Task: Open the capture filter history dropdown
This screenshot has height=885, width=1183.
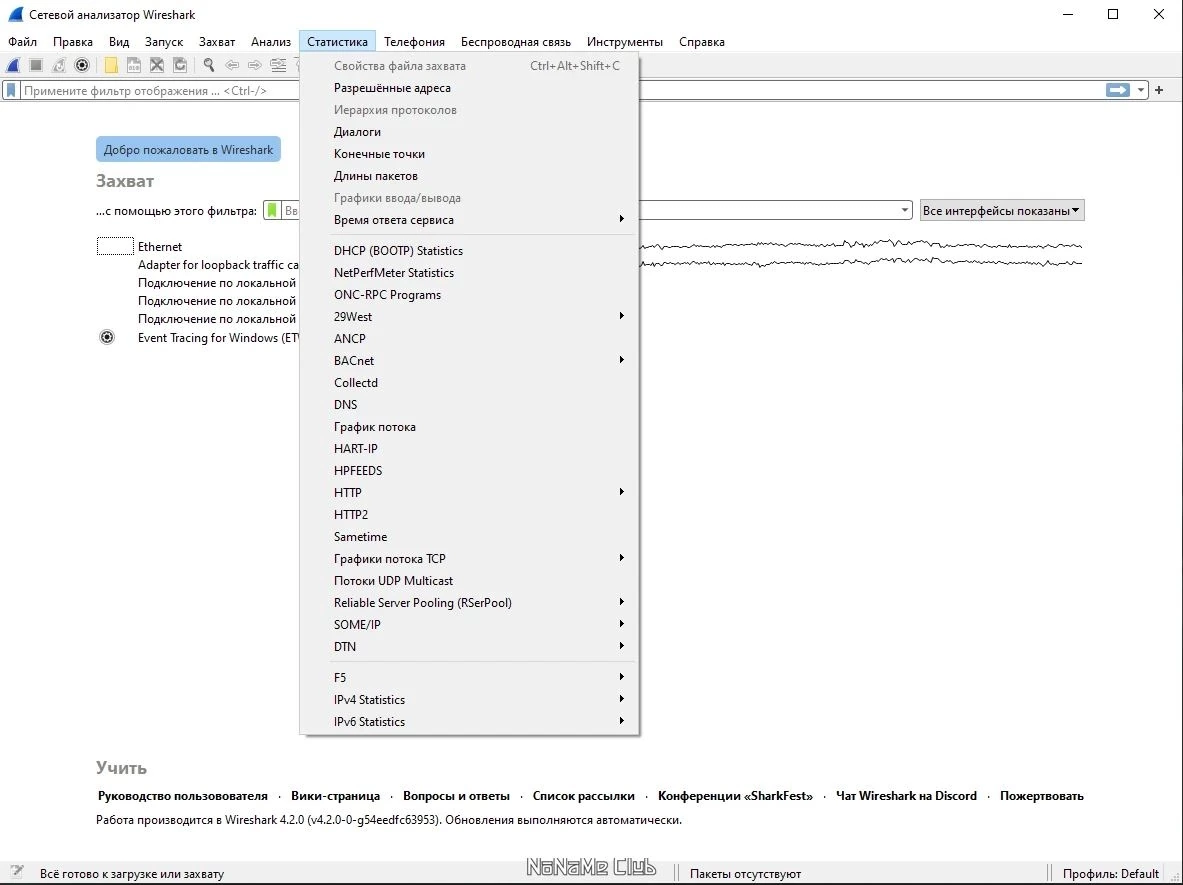Action: pyautogui.click(x=905, y=210)
